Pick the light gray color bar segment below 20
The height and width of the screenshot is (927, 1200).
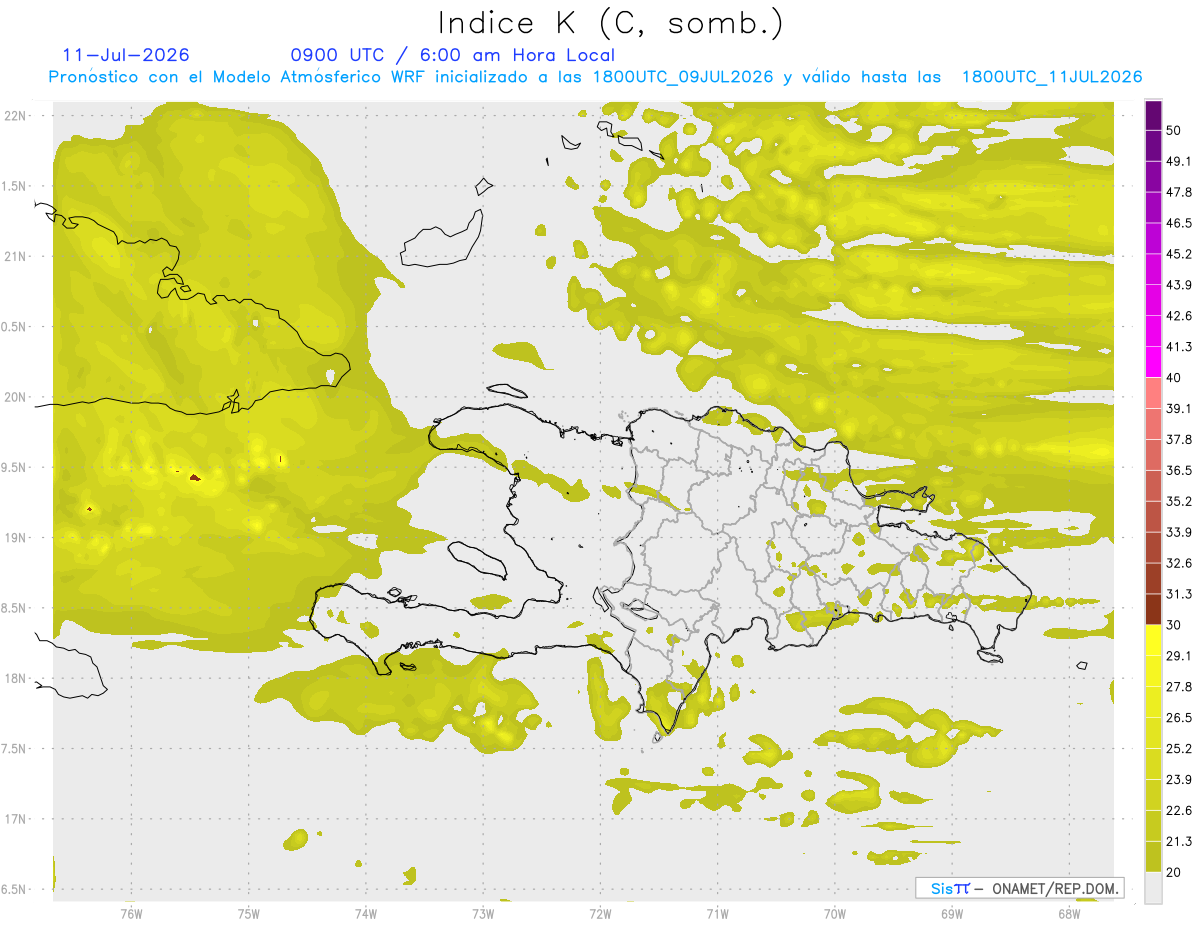[x=1153, y=888]
